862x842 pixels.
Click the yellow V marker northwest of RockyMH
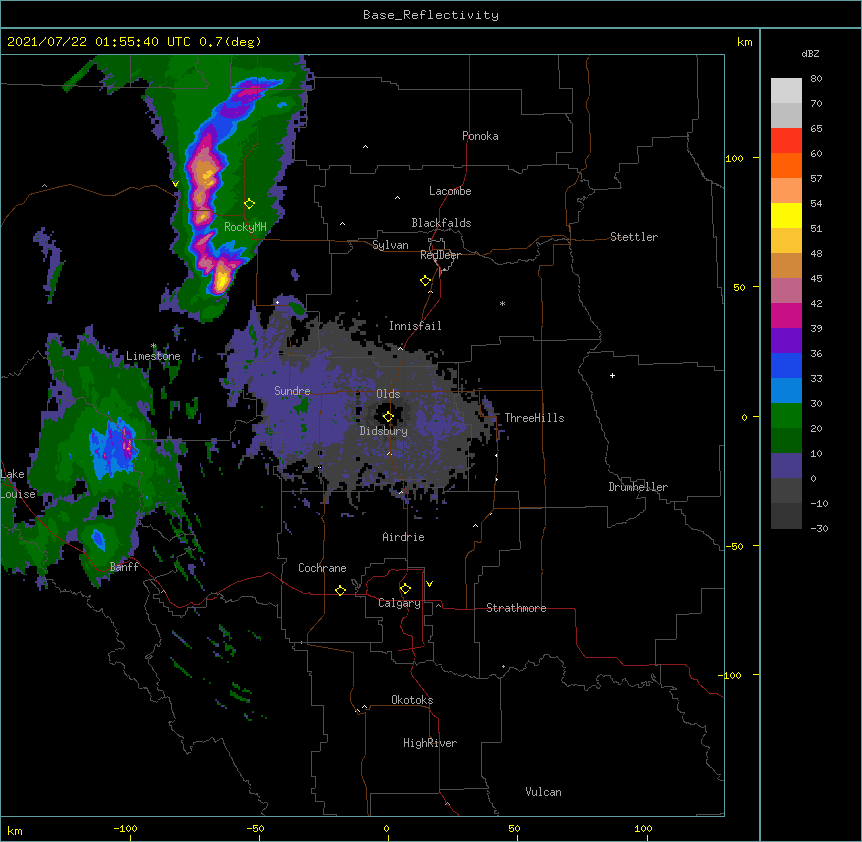point(175,184)
